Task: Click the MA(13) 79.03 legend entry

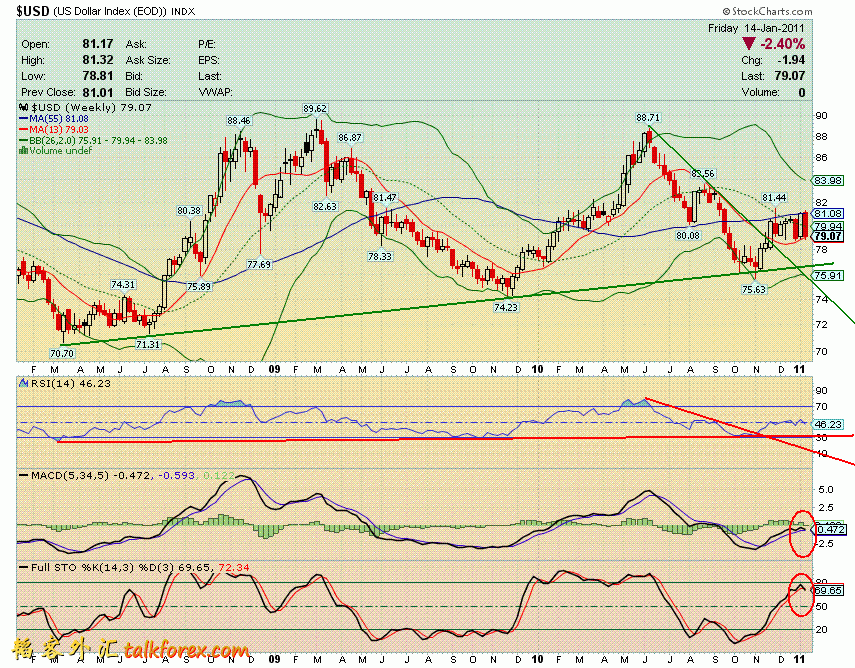Action: click(x=53, y=129)
